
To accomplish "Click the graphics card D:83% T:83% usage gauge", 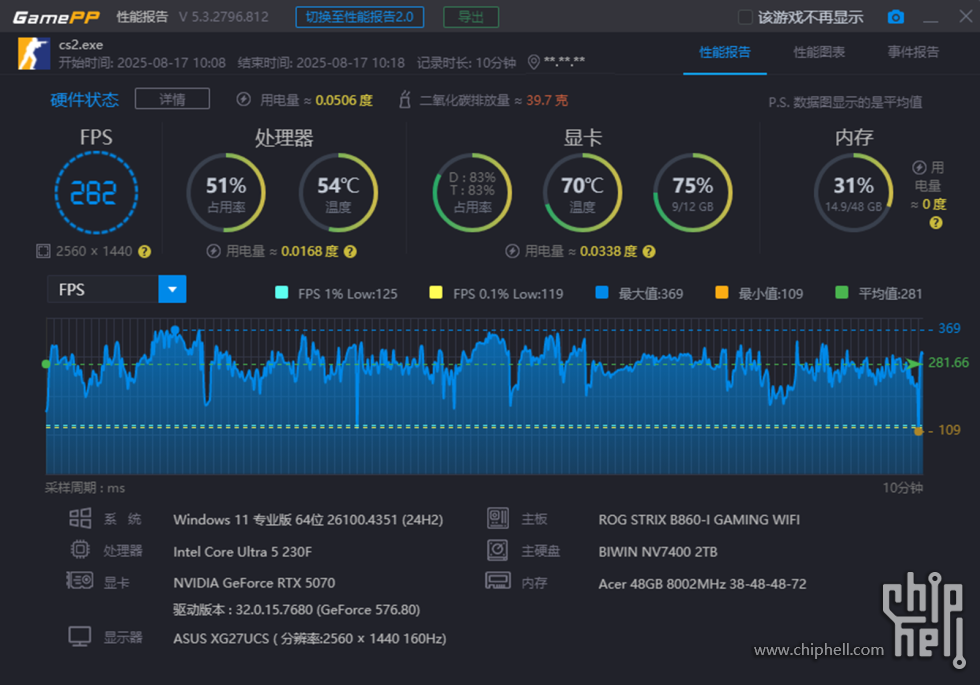I will [x=472, y=192].
